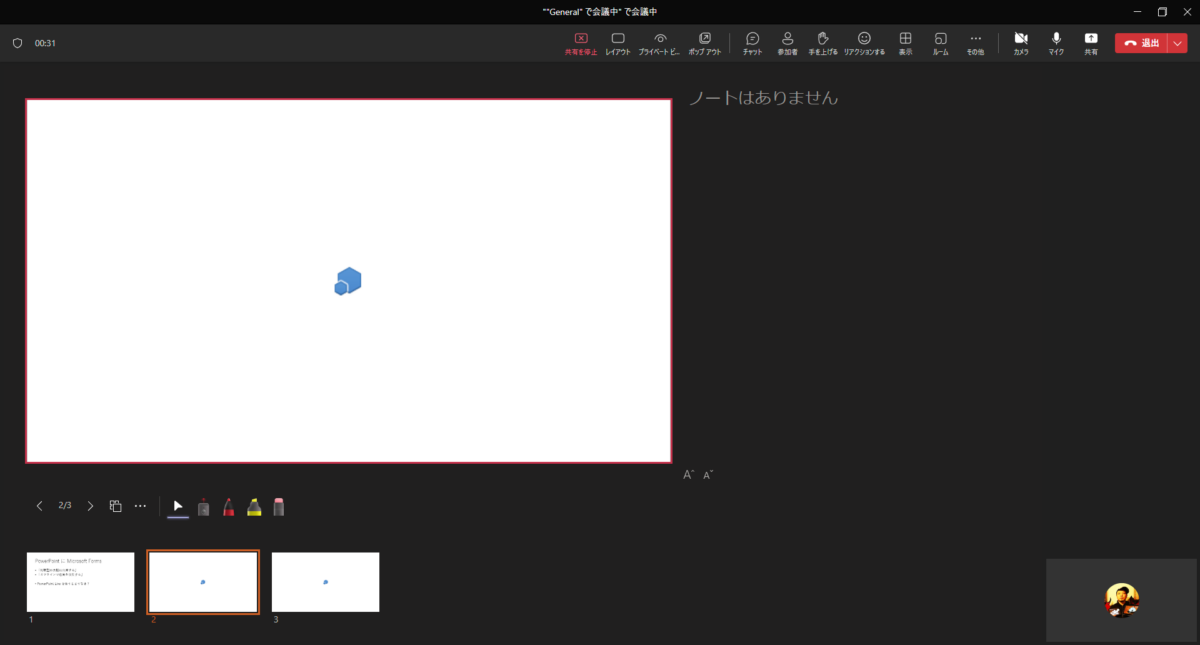
Task: Enable private viewing mode
Action: click(x=660, y=42)
